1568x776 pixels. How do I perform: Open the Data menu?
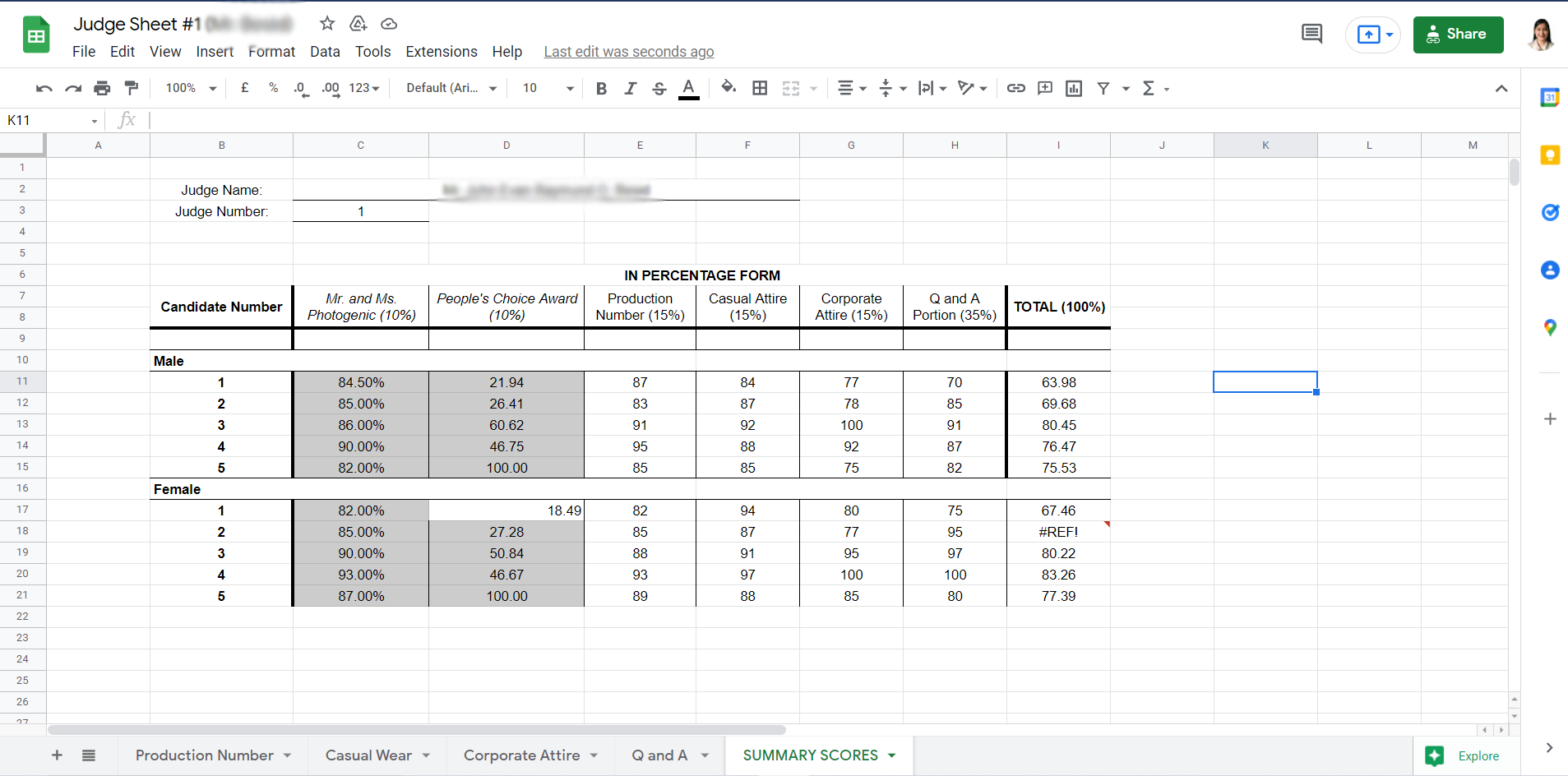tap(325, 52)
